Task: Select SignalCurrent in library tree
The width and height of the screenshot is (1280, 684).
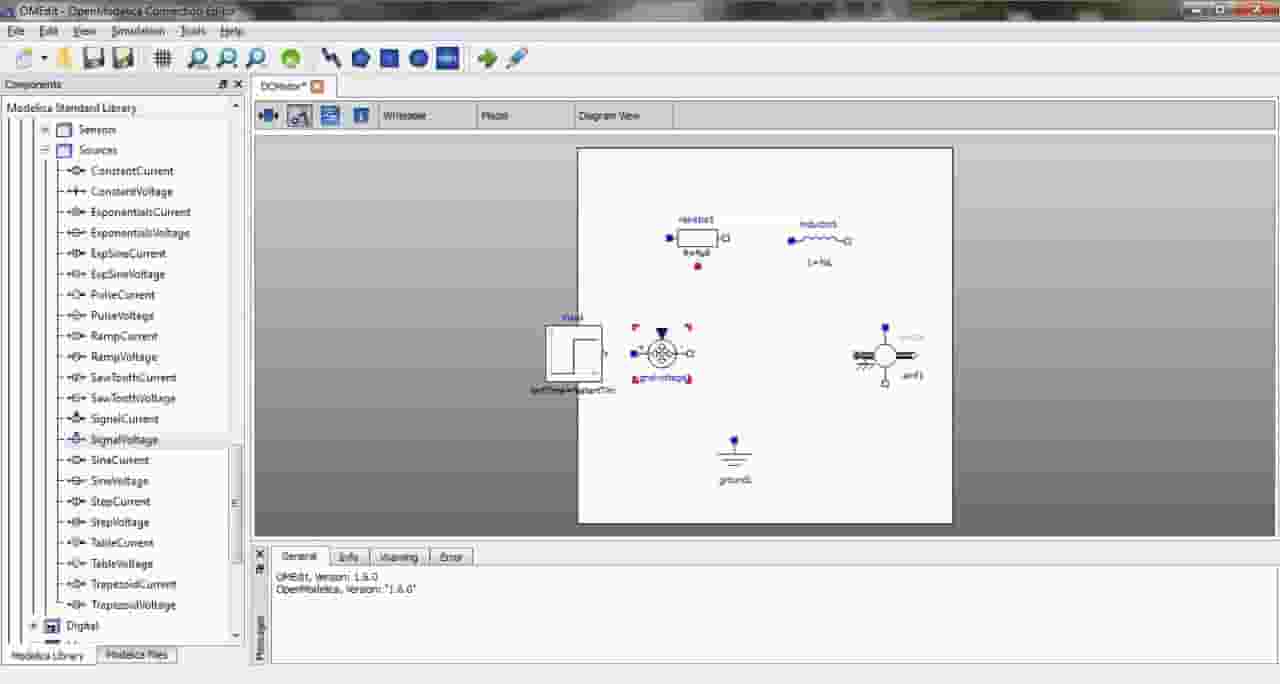Action: point(125,419)
